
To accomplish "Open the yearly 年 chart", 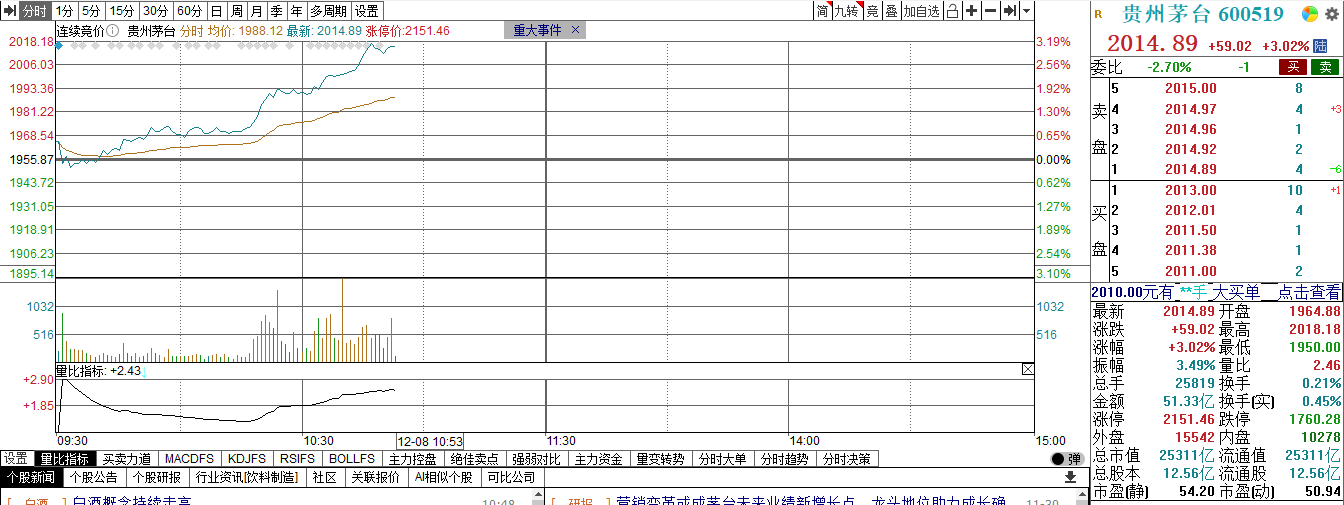I will point(296,11).
